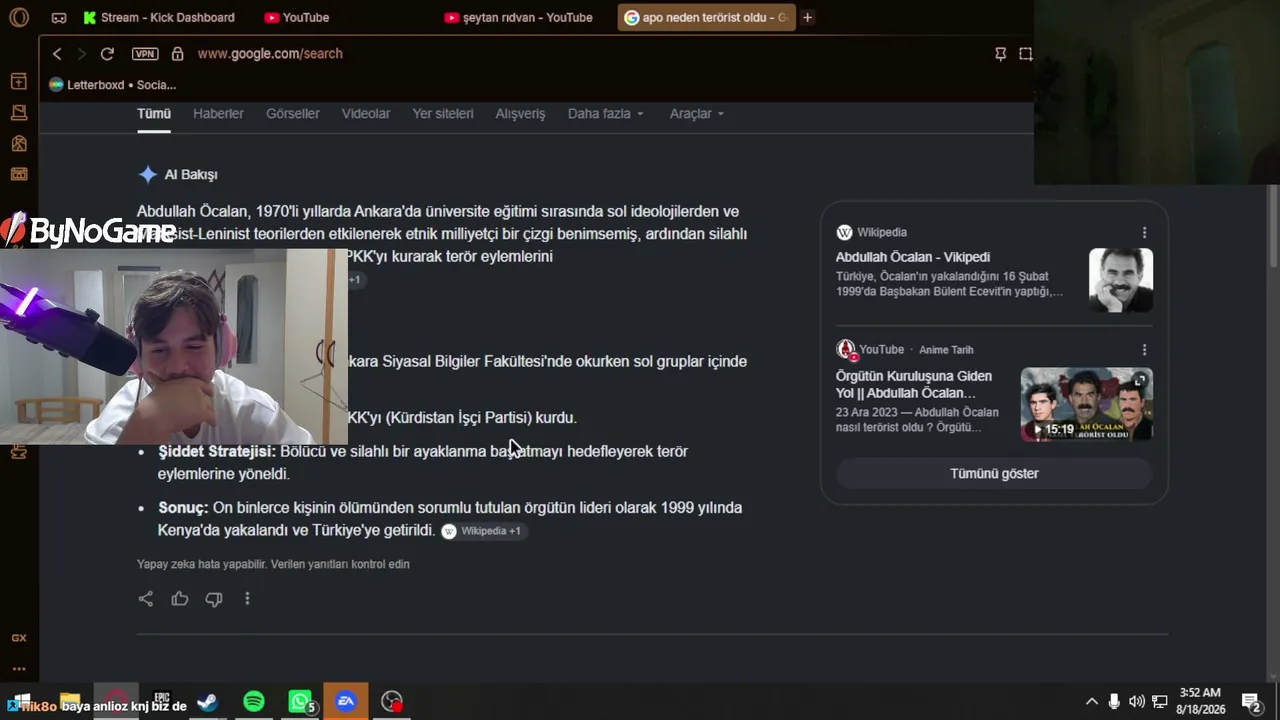Open Epic Games Launcher from taskbar
This screenshot has height=720, width=1280.
point(162,702)
